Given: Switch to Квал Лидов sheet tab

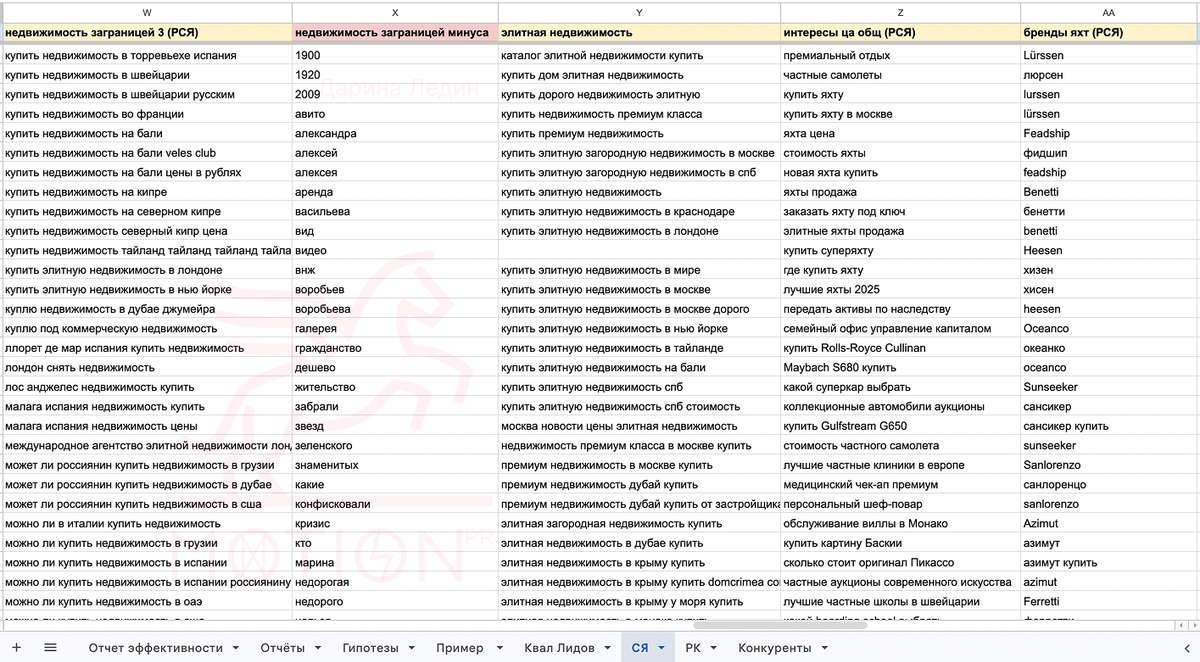Looking at the screenshot, I should [x=558, y=648].
